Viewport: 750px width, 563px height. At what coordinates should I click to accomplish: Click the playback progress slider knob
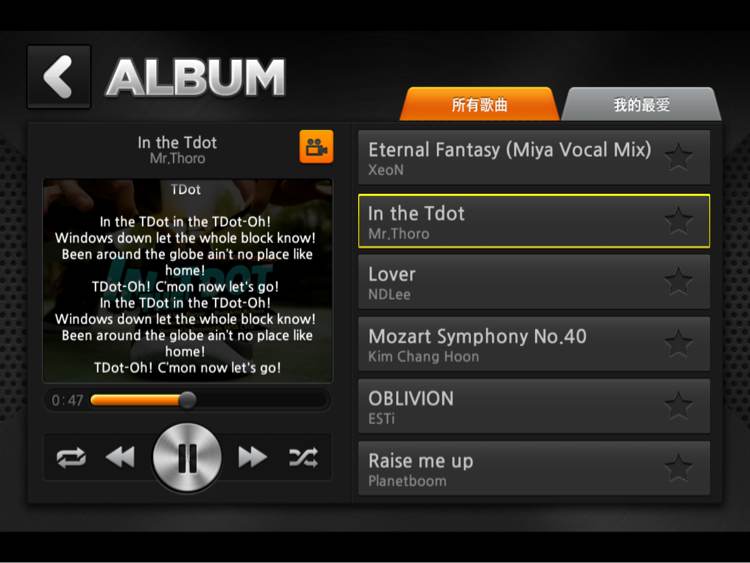[x=188, y=400]
